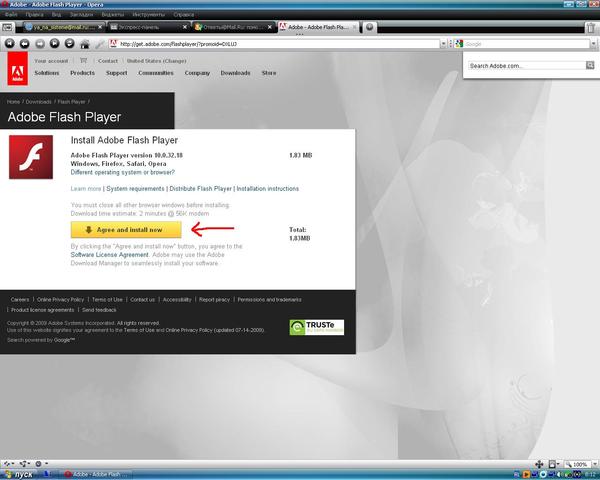600x480 pixels.
Task: Open the zoom 100% dropdown
Action: (595, 464)
